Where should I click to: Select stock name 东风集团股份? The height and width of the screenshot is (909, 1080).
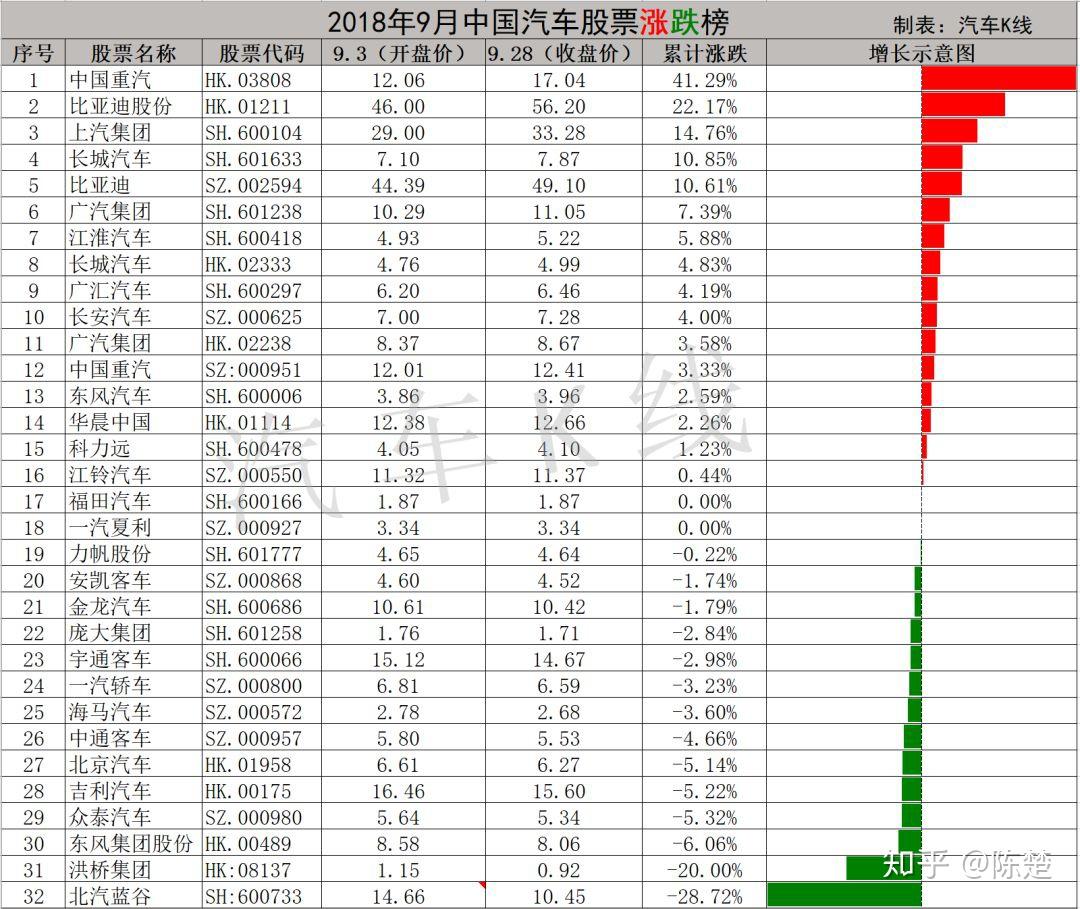131,843
